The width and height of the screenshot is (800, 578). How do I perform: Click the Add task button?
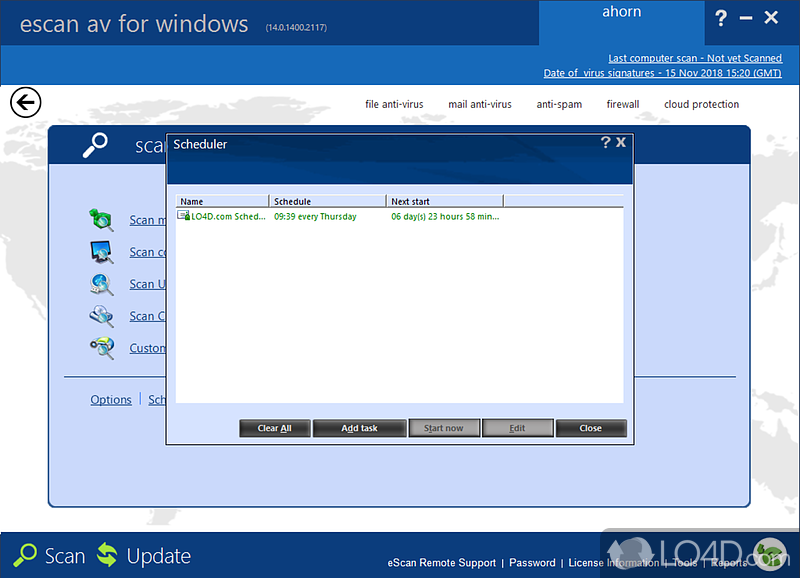click(x=359, y=428)
